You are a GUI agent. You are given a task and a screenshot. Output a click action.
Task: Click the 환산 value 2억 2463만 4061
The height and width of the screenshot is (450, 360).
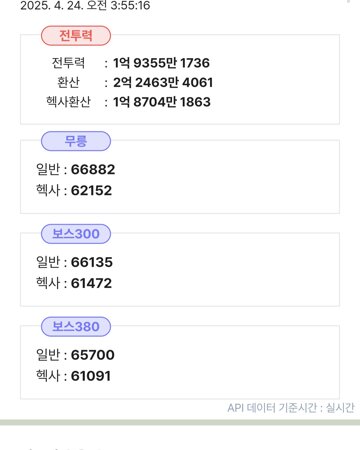(x=163, y=82)
